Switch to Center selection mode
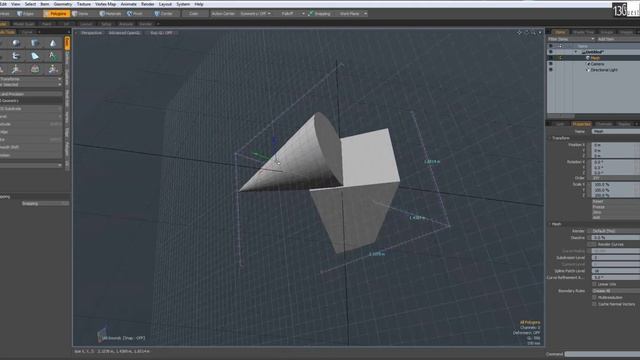 point(164,13)
